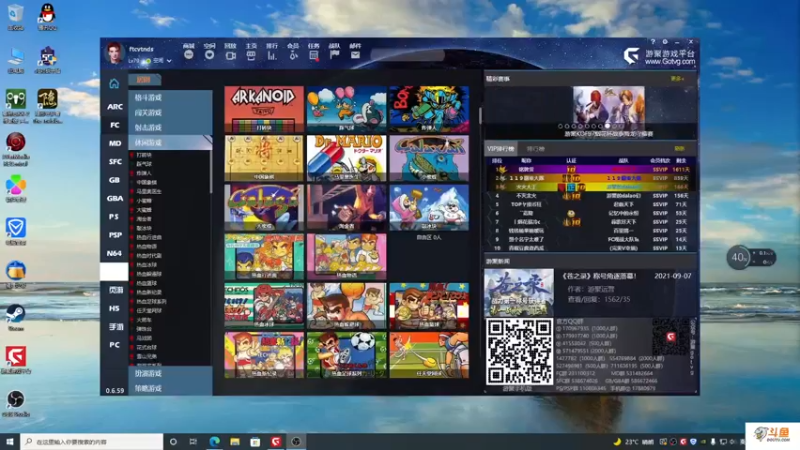This screenshot has width=800, height=450.
Task: Select the PSP platform tab
Action: click(x=114, y=235)
